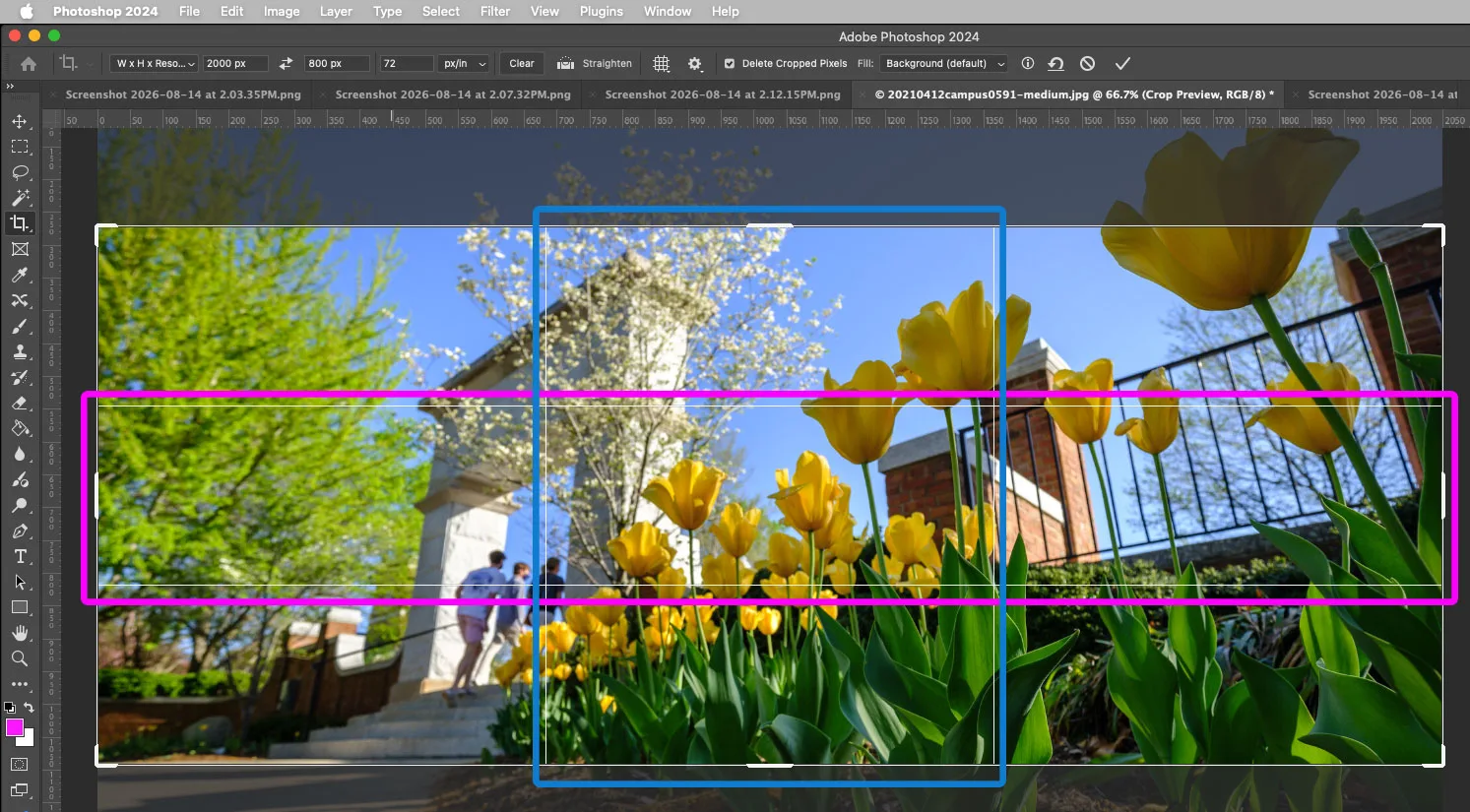
Task: Switch to Screenshot 2.03.35PM.png tab
Action: (x=183, y=94)
